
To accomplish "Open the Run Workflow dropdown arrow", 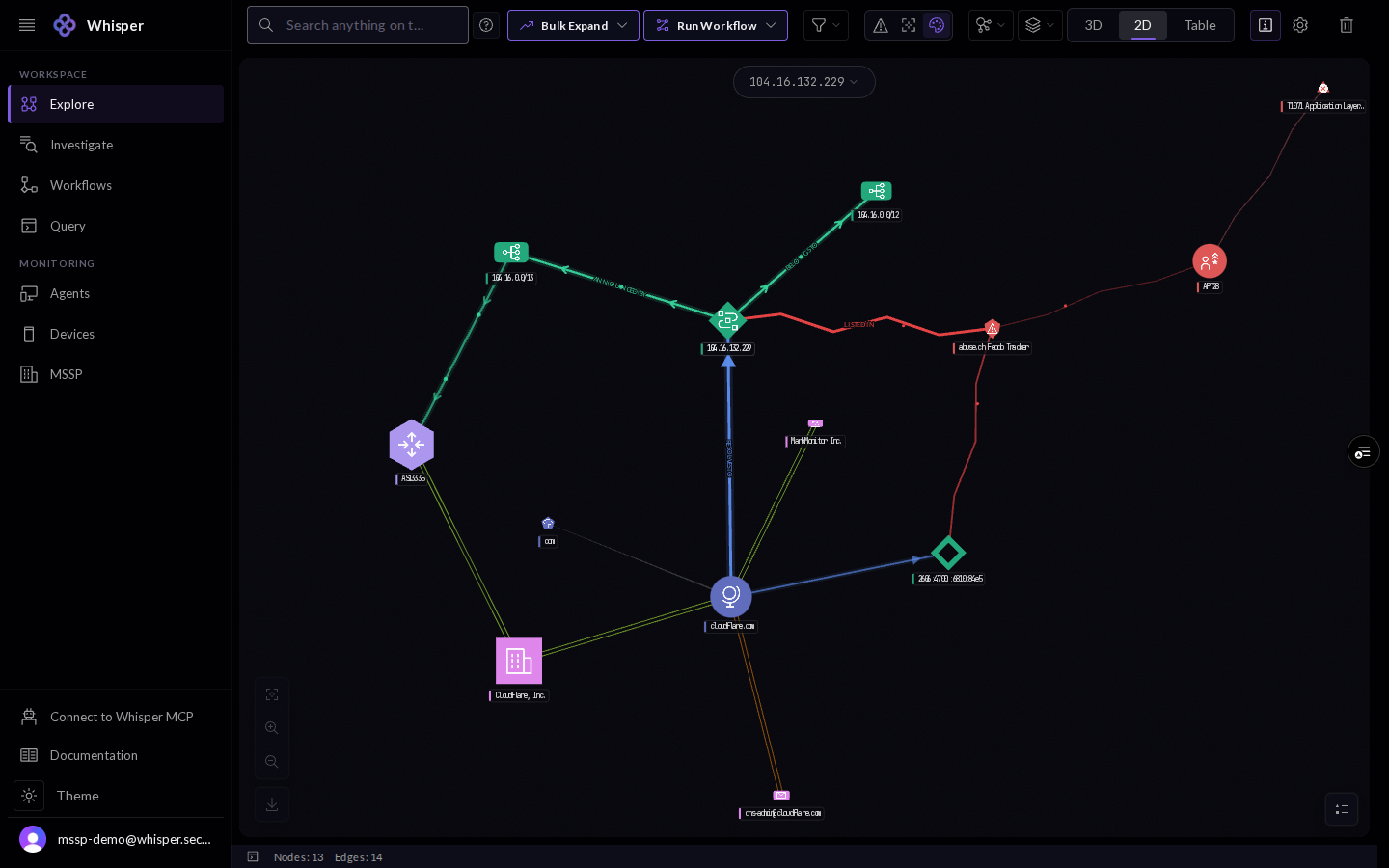I will [x=771, y=25].
